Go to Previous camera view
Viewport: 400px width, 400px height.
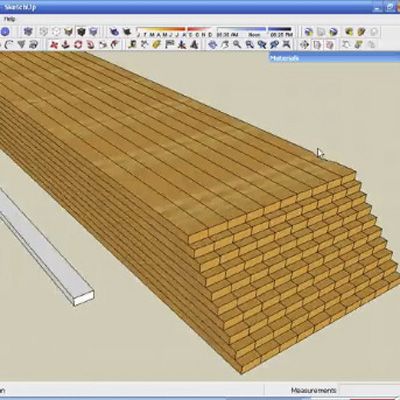262,44
